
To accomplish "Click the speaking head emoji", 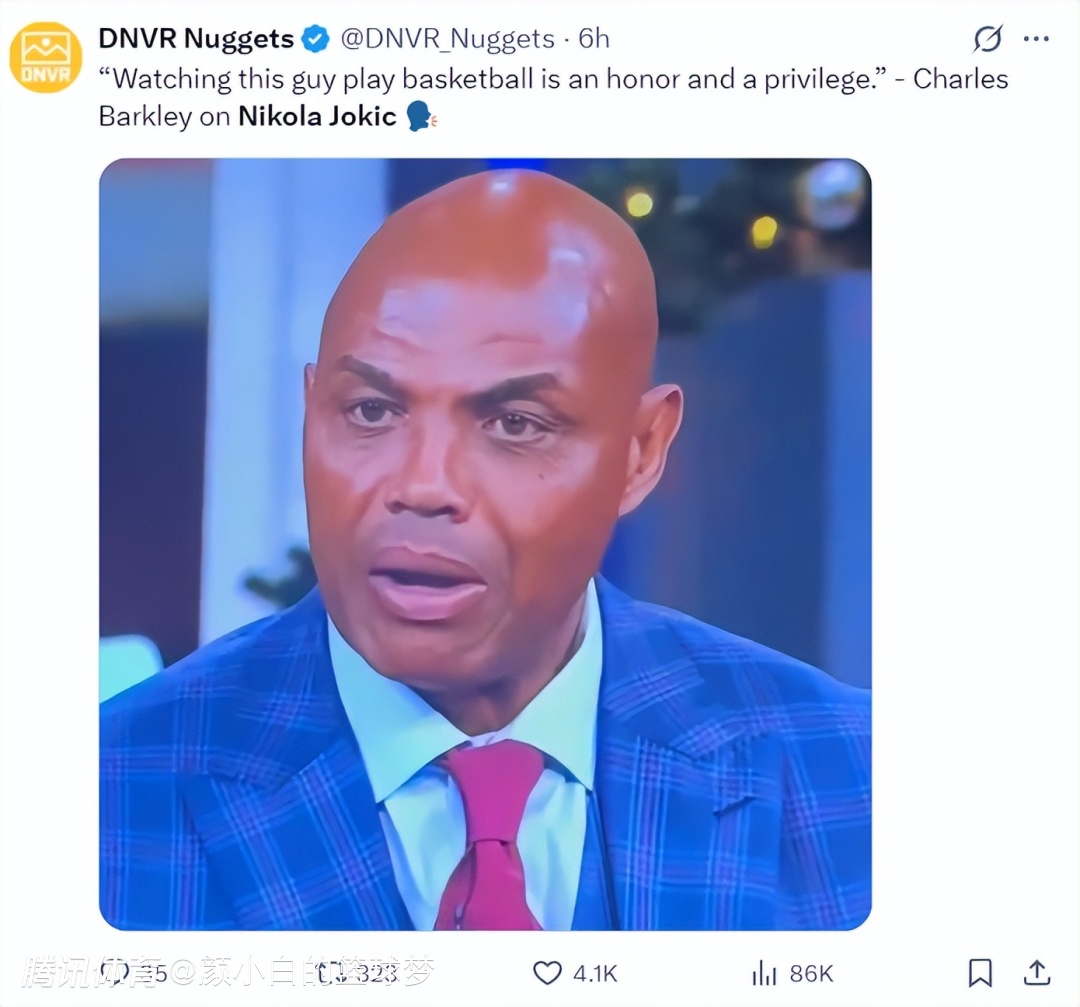I will (x=421, y=116).
